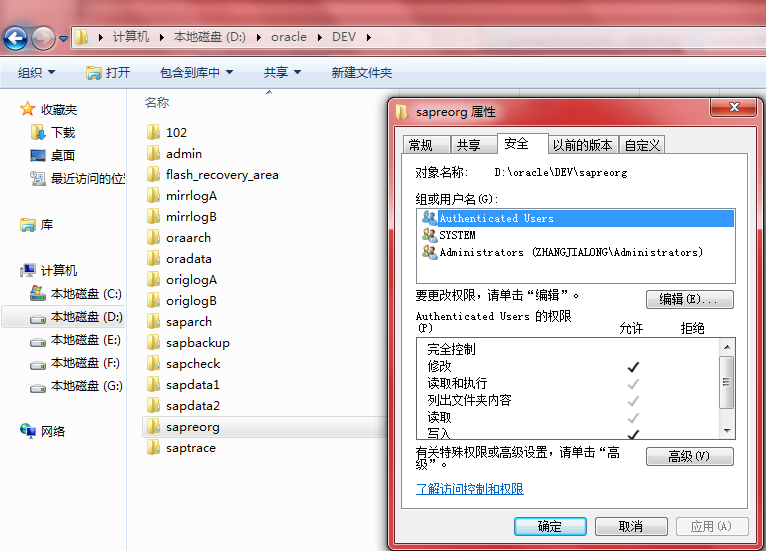Click 本地磁盘 (D:) breadcrumb segment
Viewport: 766px width, 551px height.
pyautogui.click(x=210, y=37)
